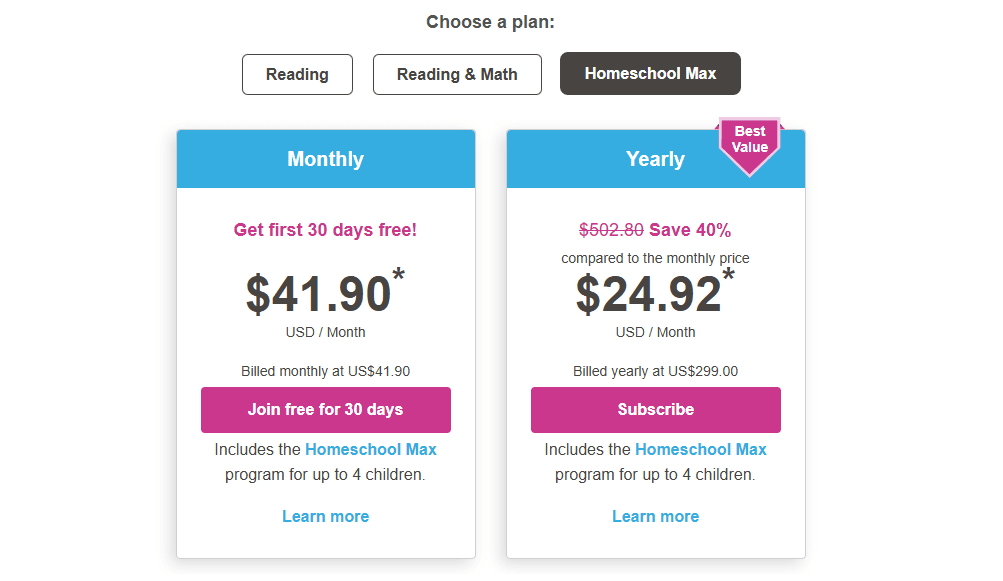Viewport: 1003px width, 581px height.
Task: Open Homeschool Max link in the Monthly card
Action: 370,449
